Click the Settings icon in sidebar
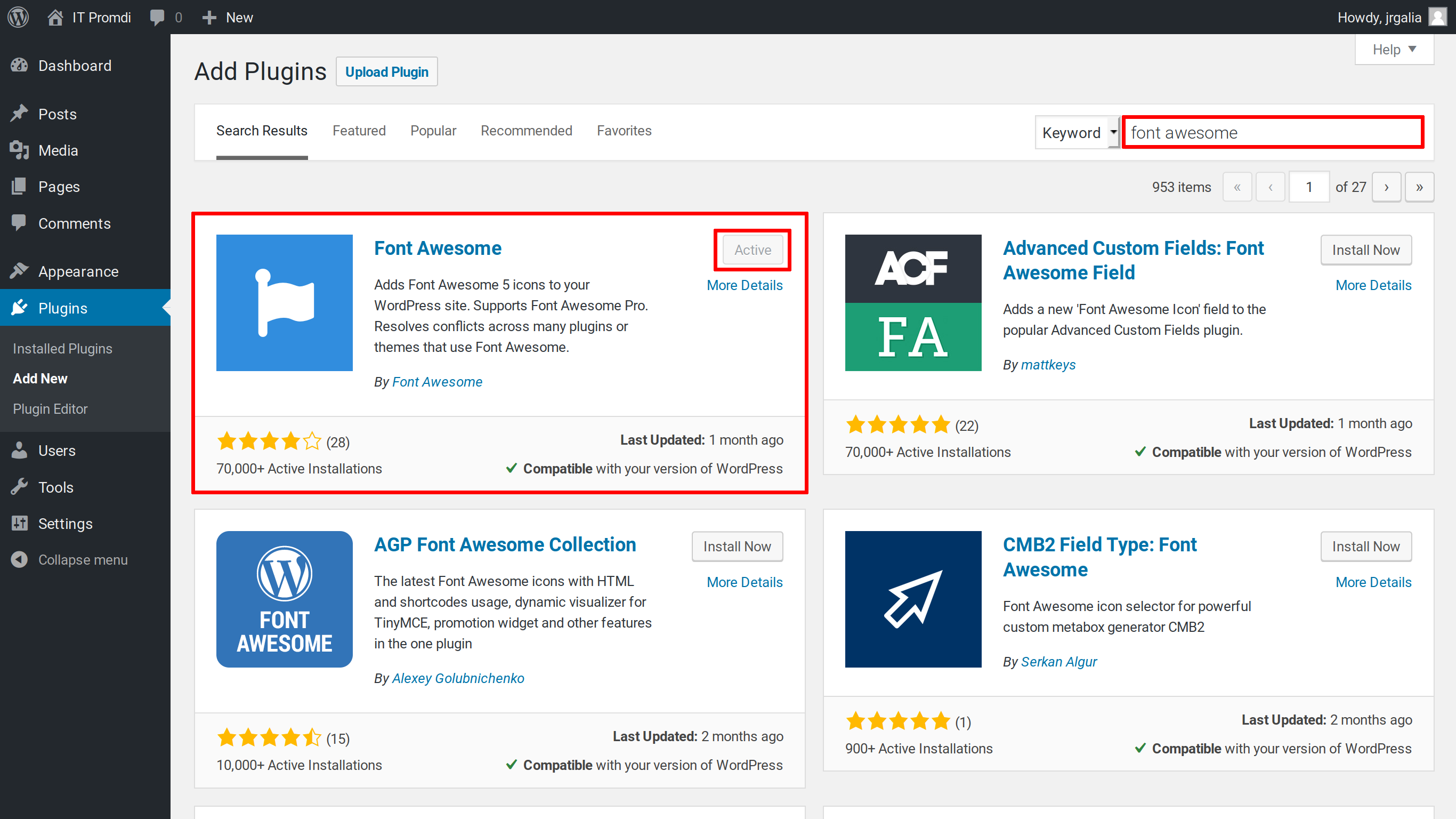Viewport: 1456px width, 819px height. click(x=19, y=523)
